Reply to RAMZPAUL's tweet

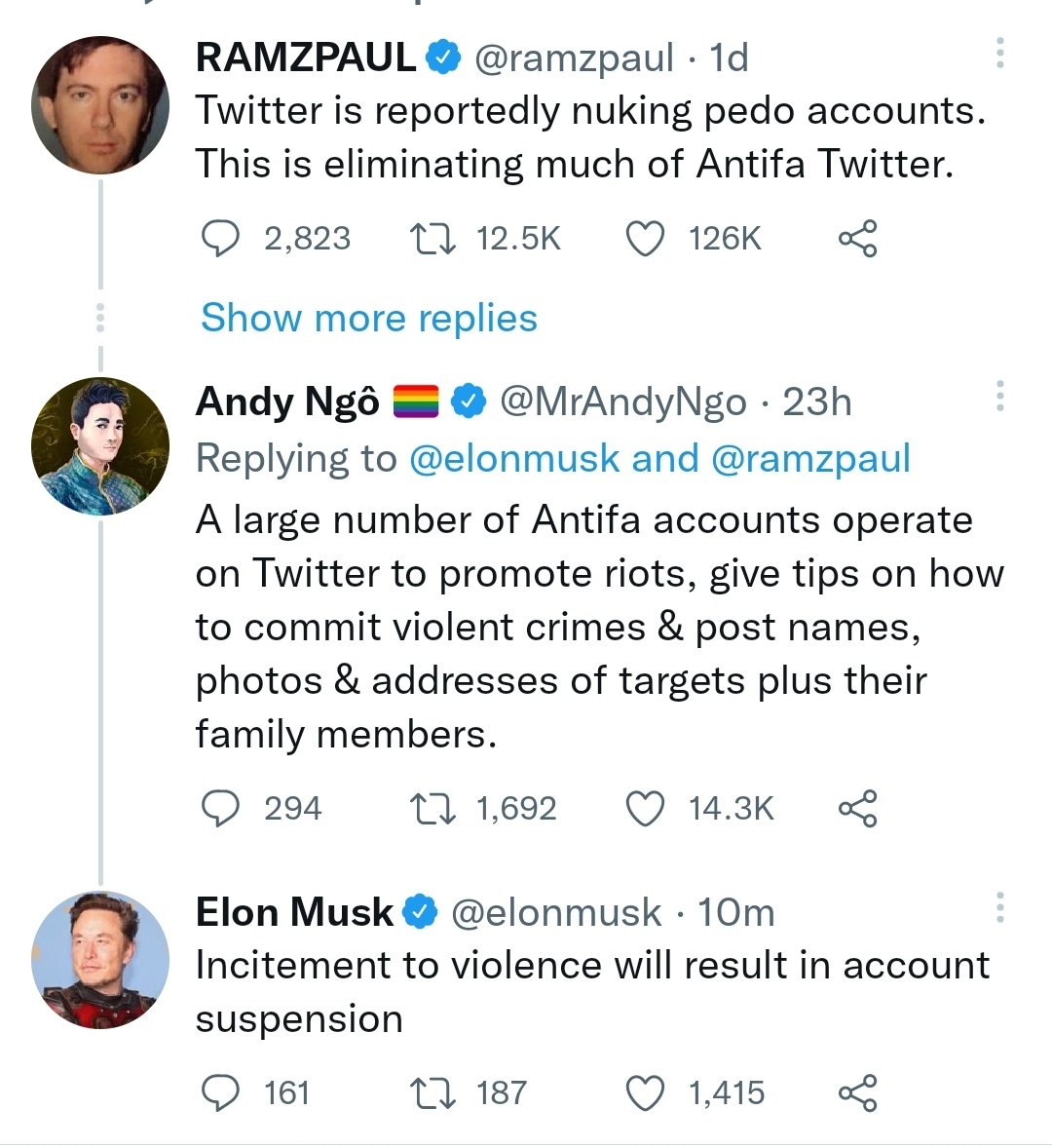(x=220, y=239)
